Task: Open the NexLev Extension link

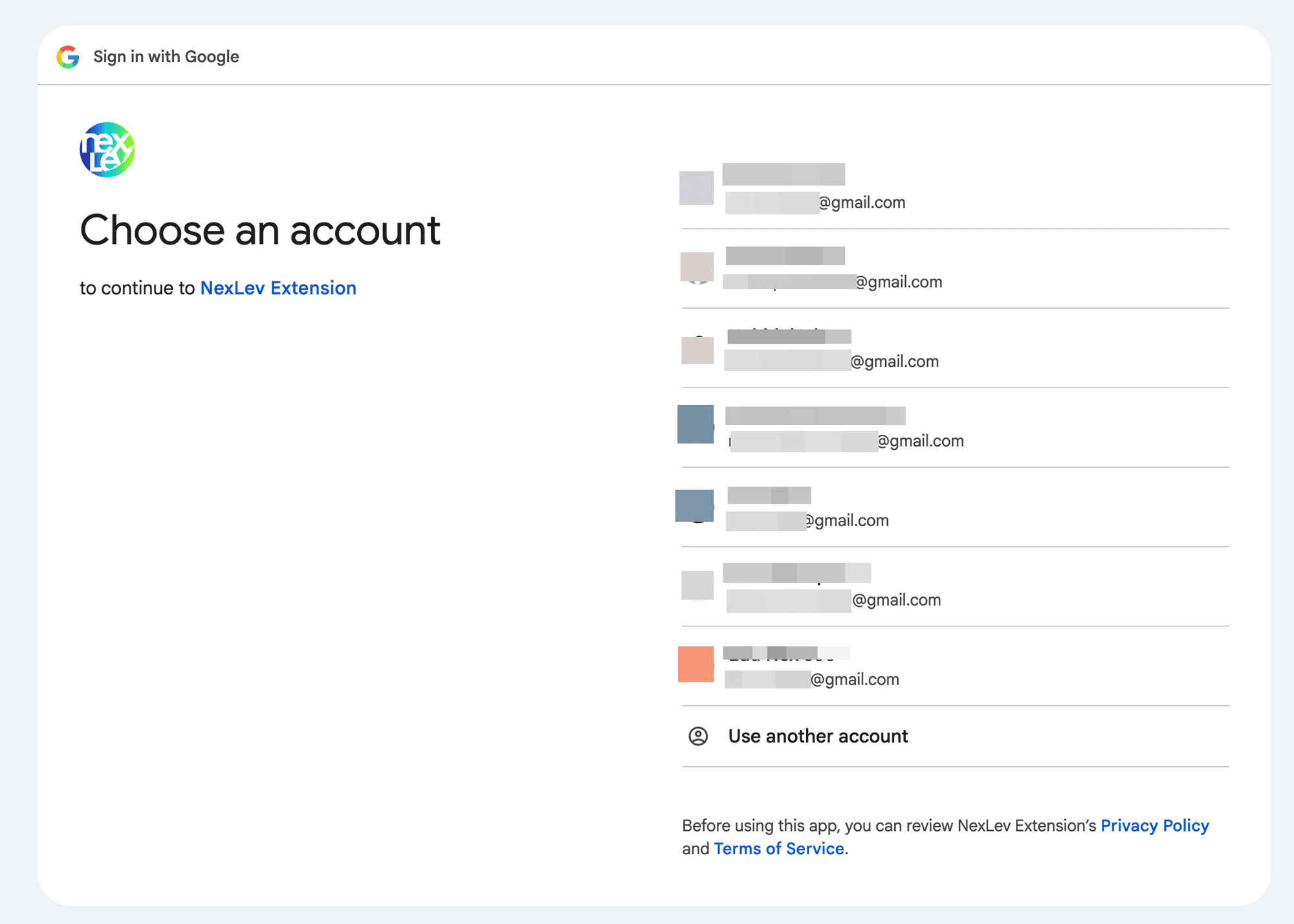Action: point(278,288)
